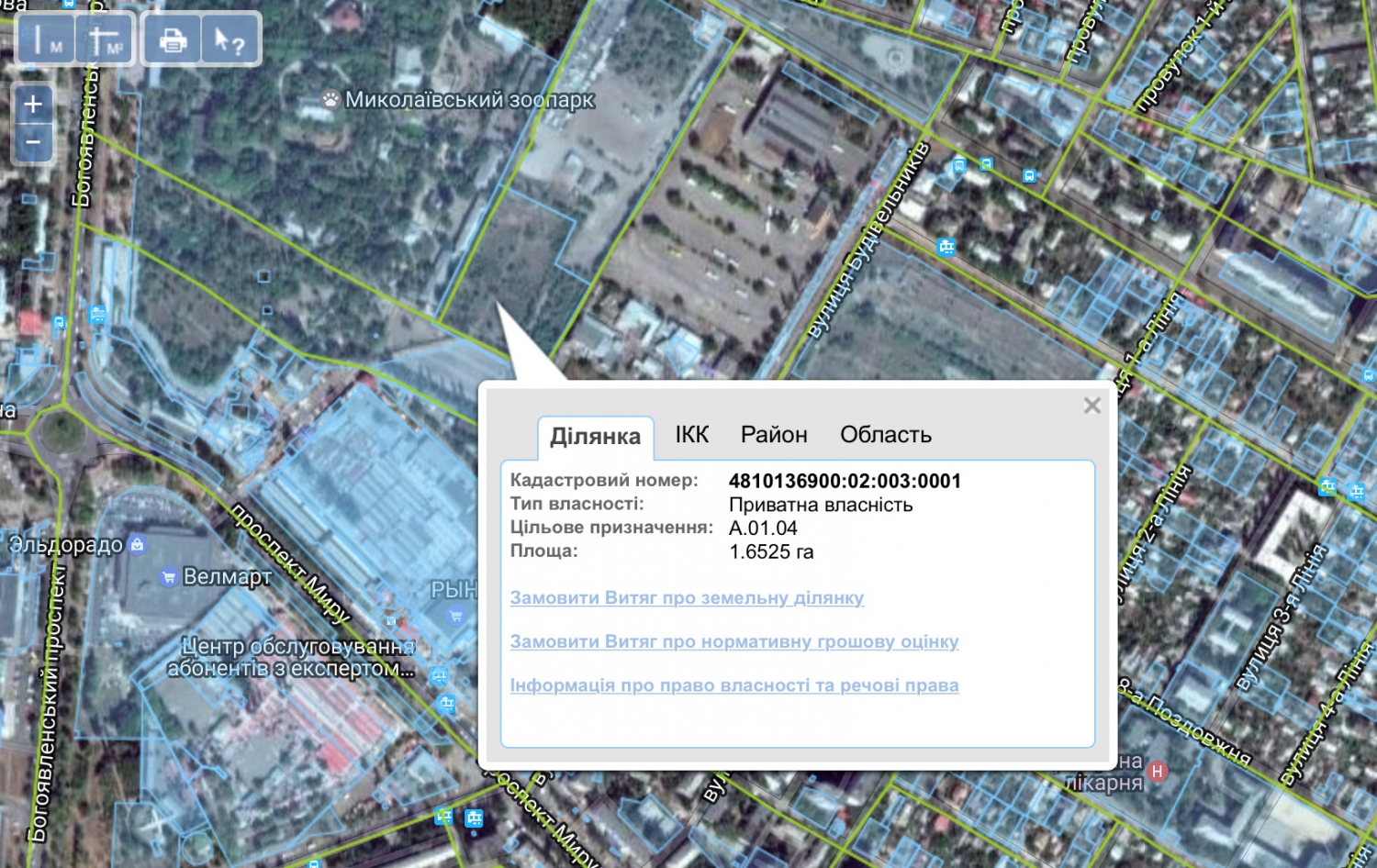This screenshot has width=1377, height=868.
Task: Select the distance measuring tool
Action: click(46, 40)
